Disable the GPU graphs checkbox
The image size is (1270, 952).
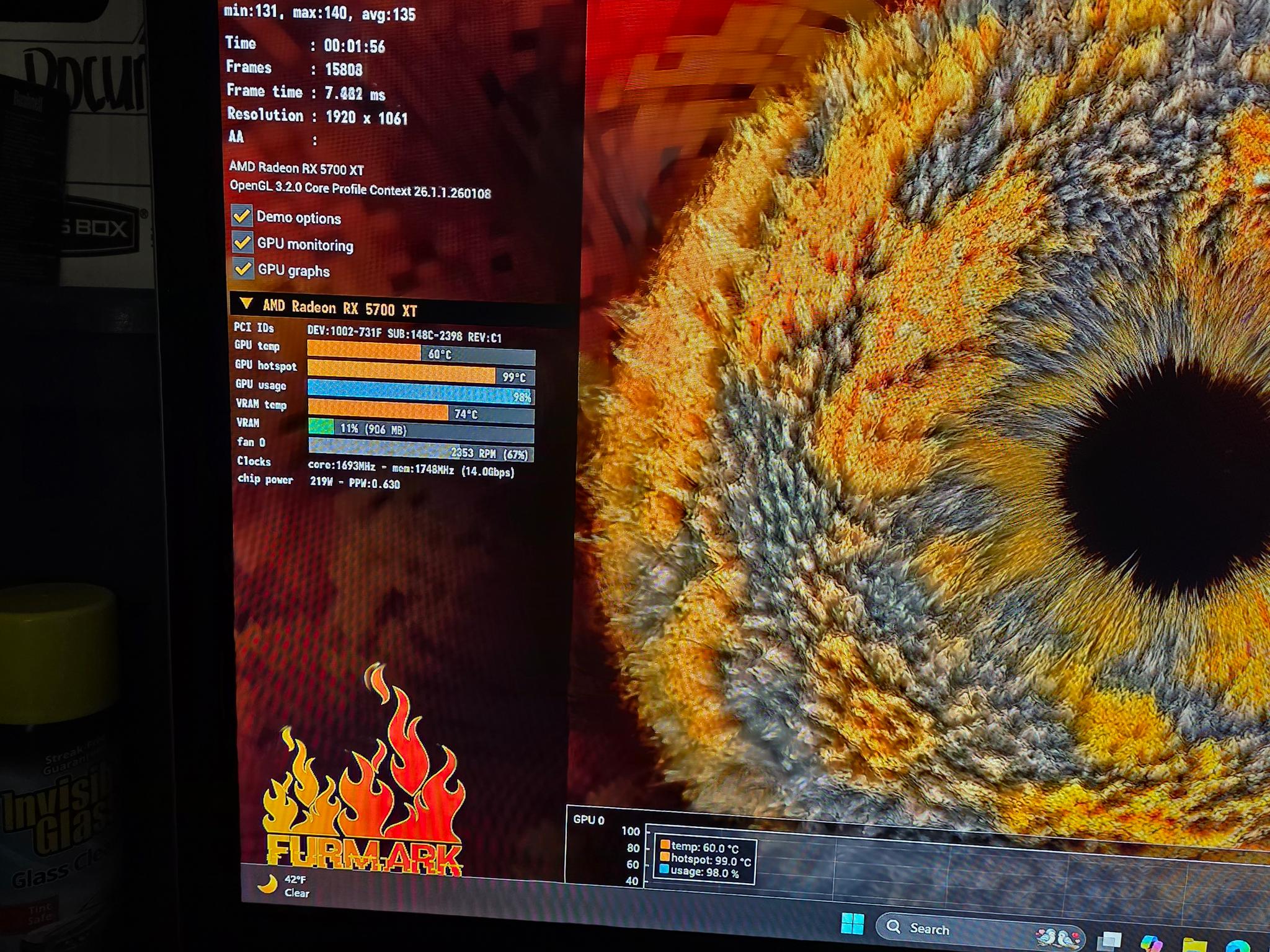tap(242, 268)
